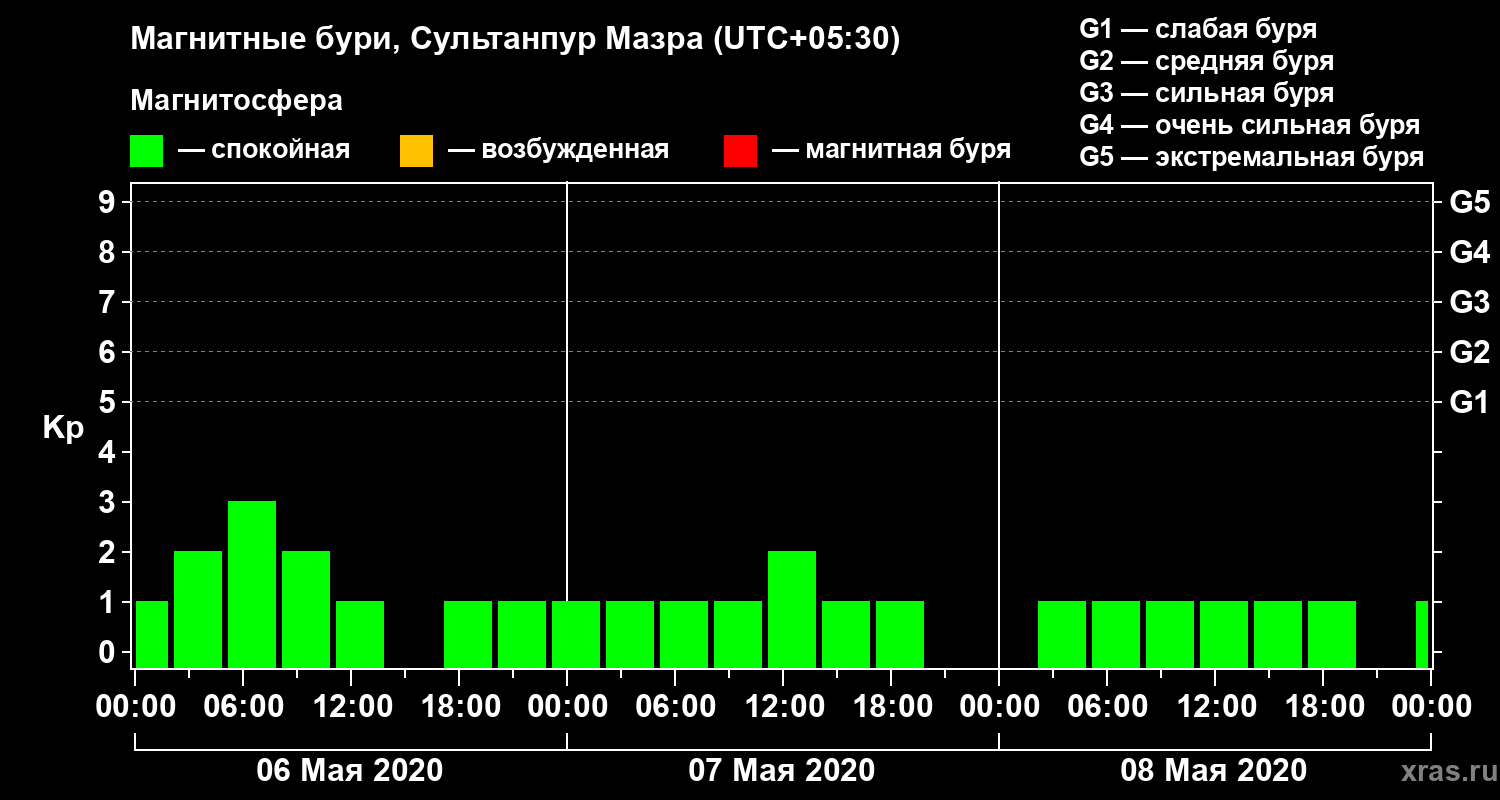Click the '06:00' time label under 07 May
This screenshot has height=800, width=1500.
click(675, 707)
